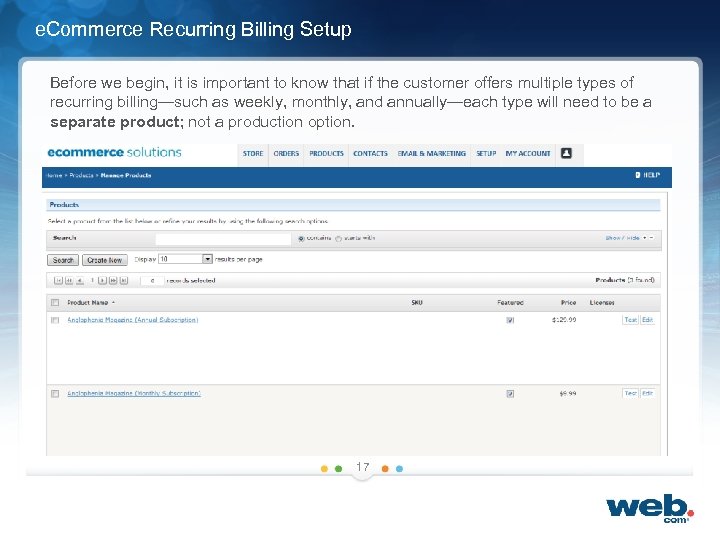Image resolution: width=720 pixels, height=540 pixels.
Task: Sort by the SKU column header
Action: pos(417,303)
